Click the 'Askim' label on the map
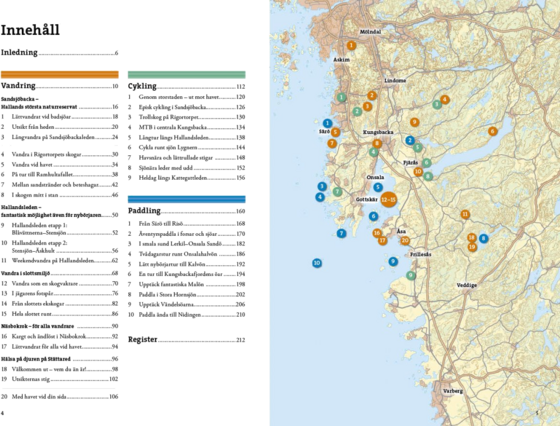 click(x=341, y=60)
